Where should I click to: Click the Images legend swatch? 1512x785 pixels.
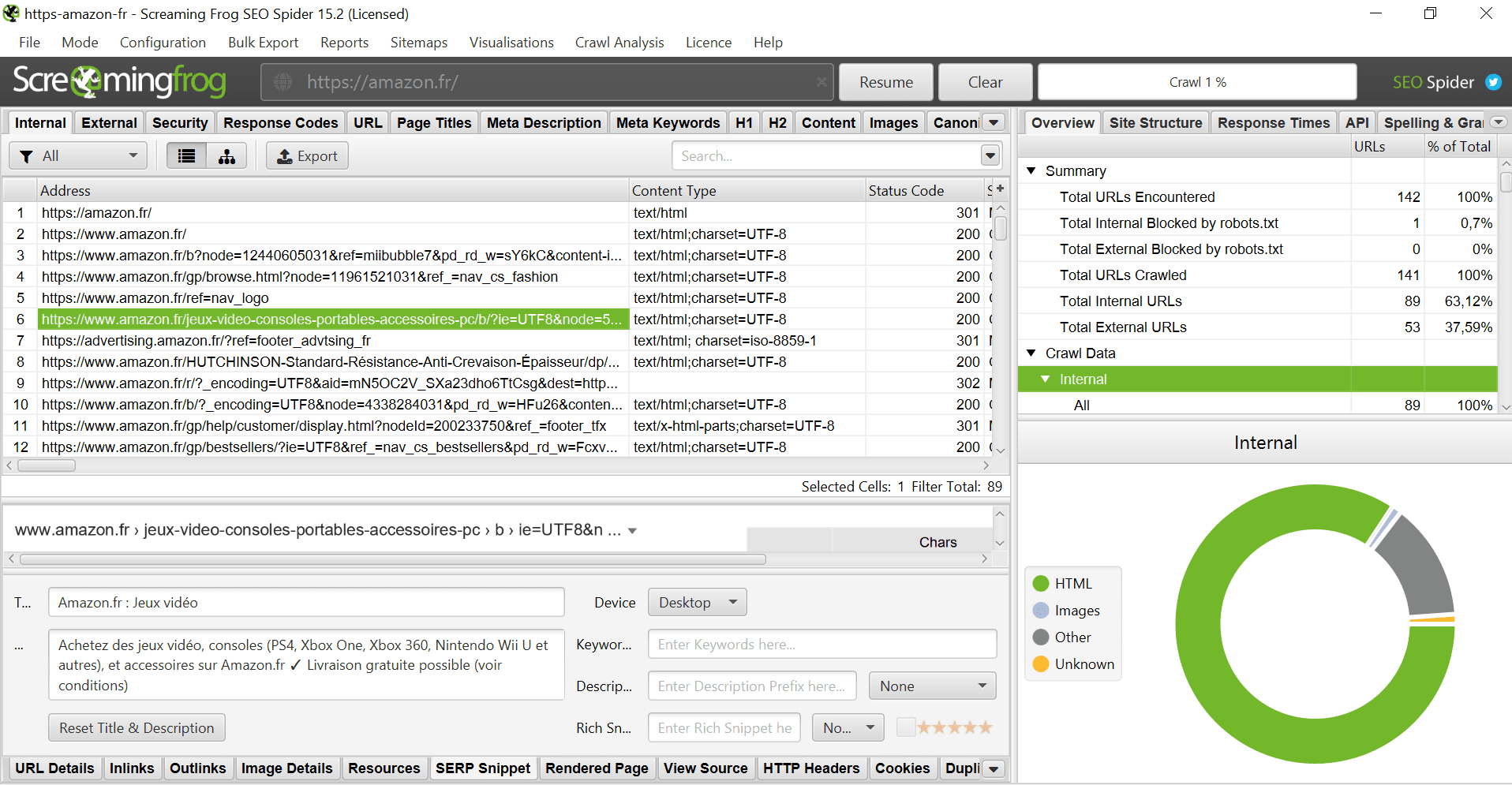pyautogui.click(x=1041, y=610)
